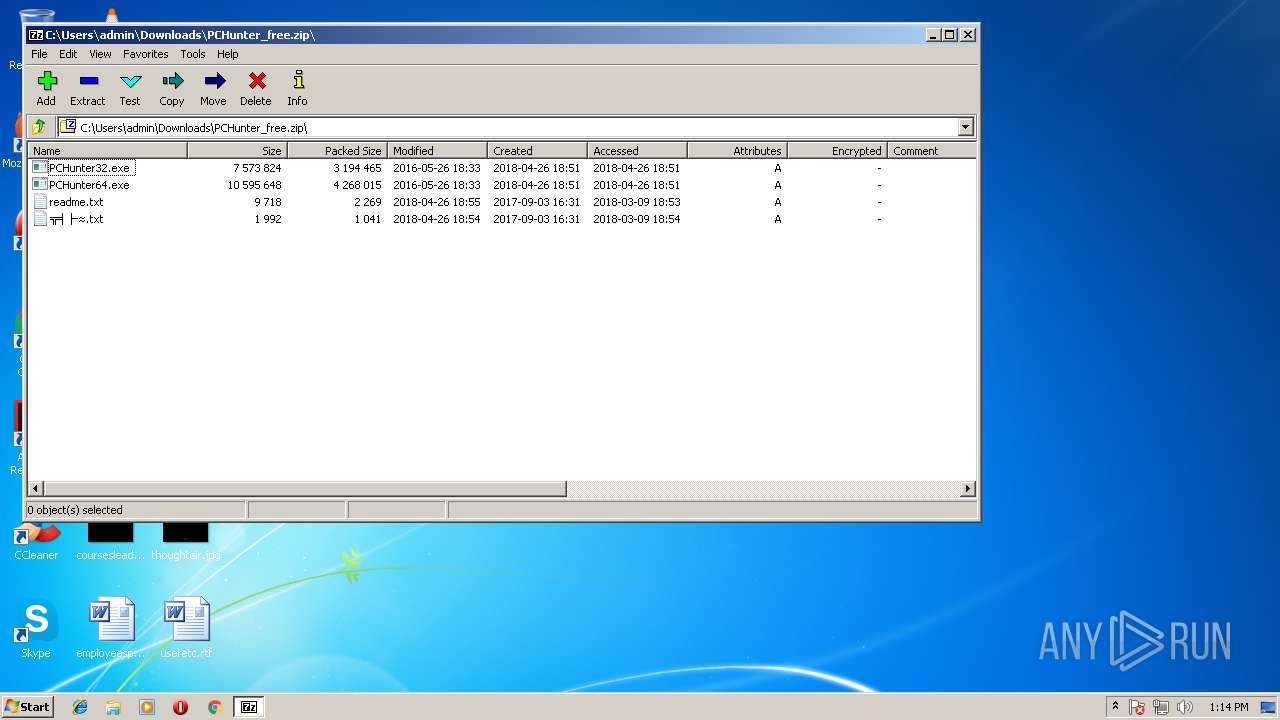Click the volume speaker tray icon
The width and height of the screenshot is (1280, 720).
point(1185,707)
